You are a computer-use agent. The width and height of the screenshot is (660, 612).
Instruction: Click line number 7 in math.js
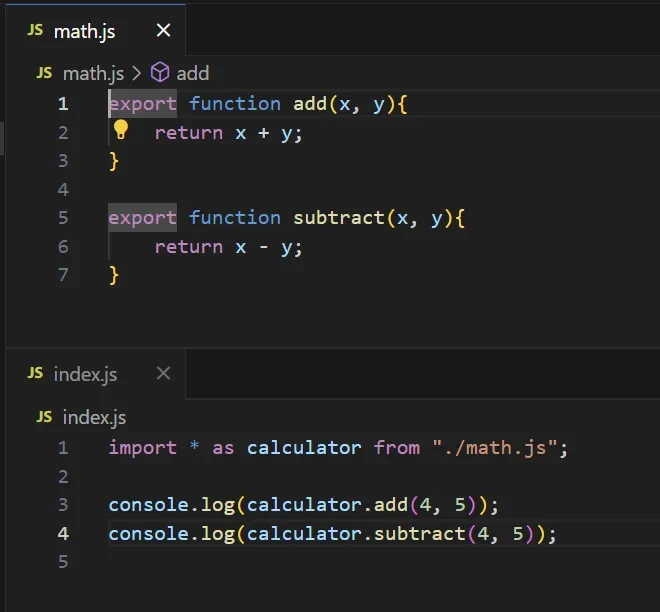point(63,274)
